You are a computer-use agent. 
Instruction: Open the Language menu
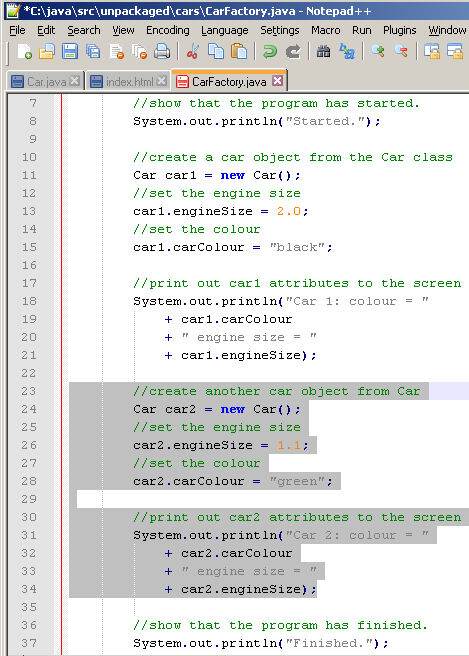[x=225, y=31]
